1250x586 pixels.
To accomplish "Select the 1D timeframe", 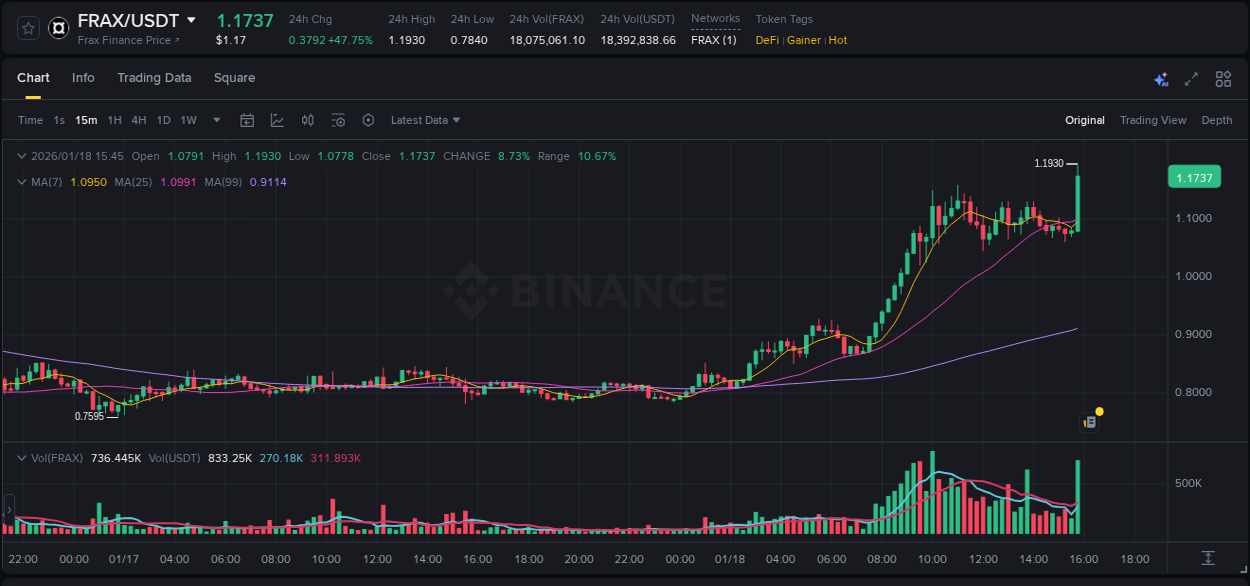I will click(x=162, y=120).
